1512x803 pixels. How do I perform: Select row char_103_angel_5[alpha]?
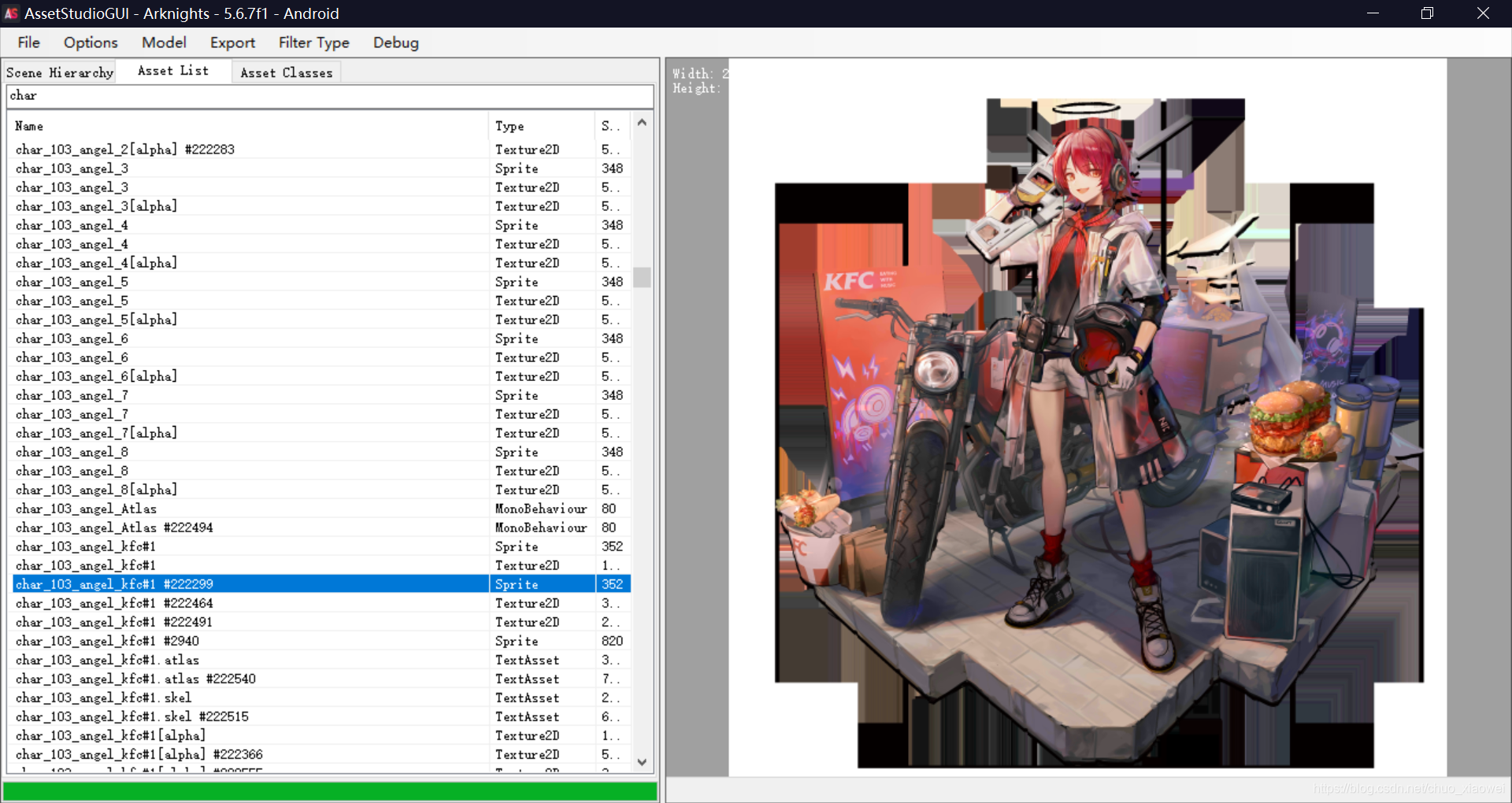coord(322,320)
